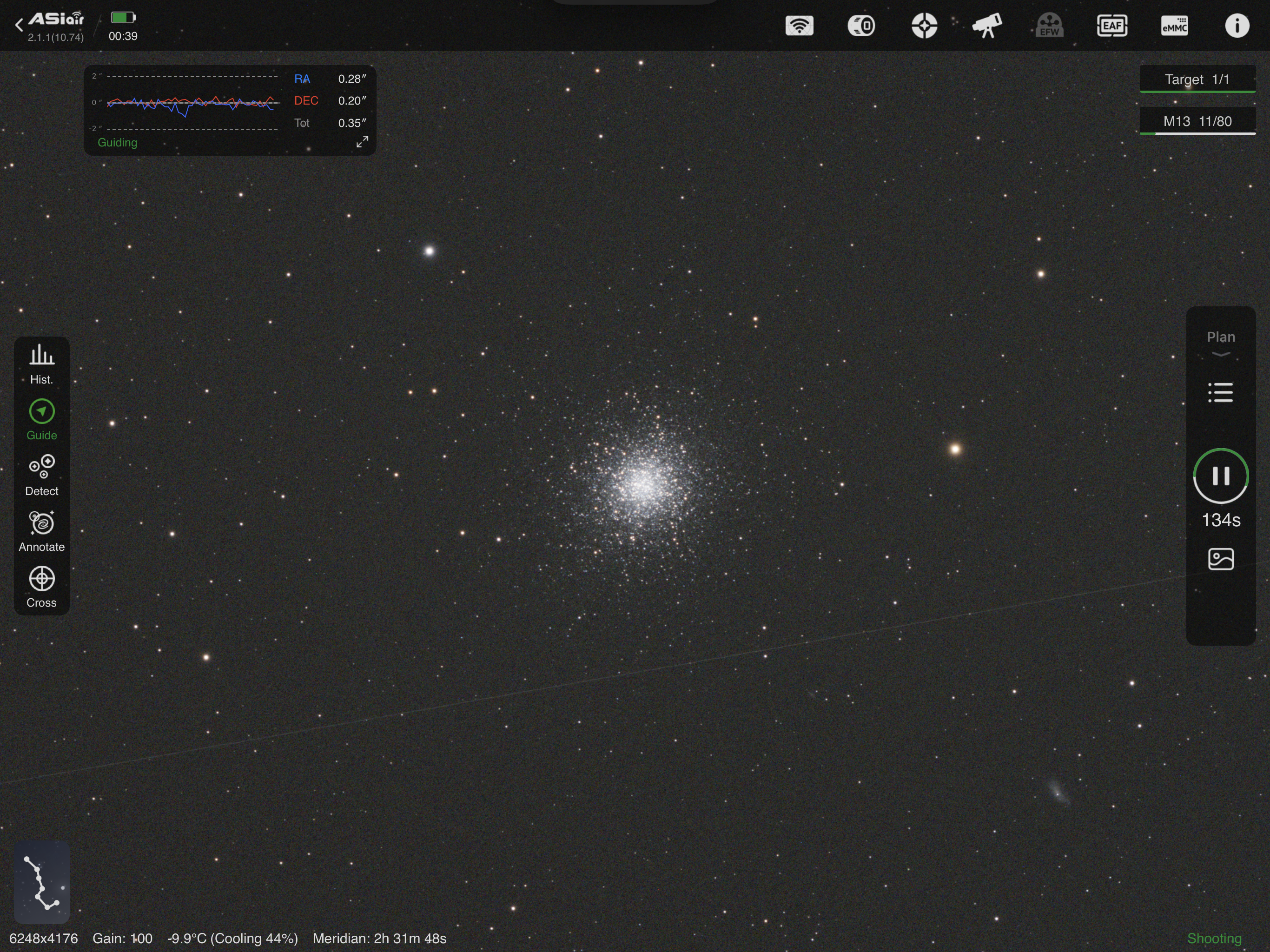Open EAF focuser settings

[1112, 26]
